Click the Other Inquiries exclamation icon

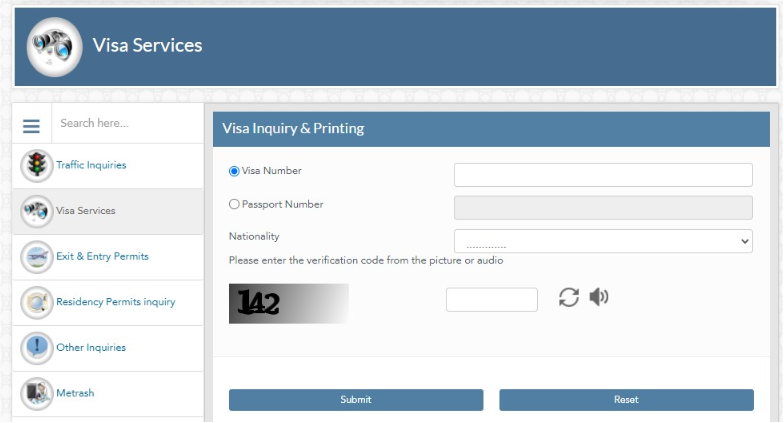[x=36, y=348]
